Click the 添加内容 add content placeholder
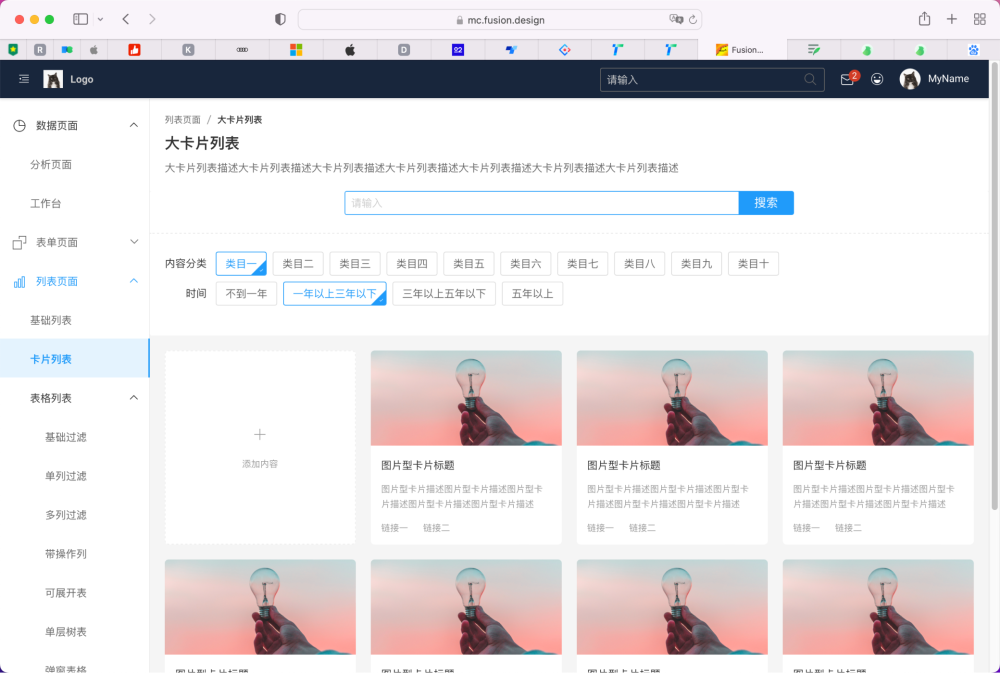Image resolution: width=1000 pixels, height=673 pixels. pos(260,447)
